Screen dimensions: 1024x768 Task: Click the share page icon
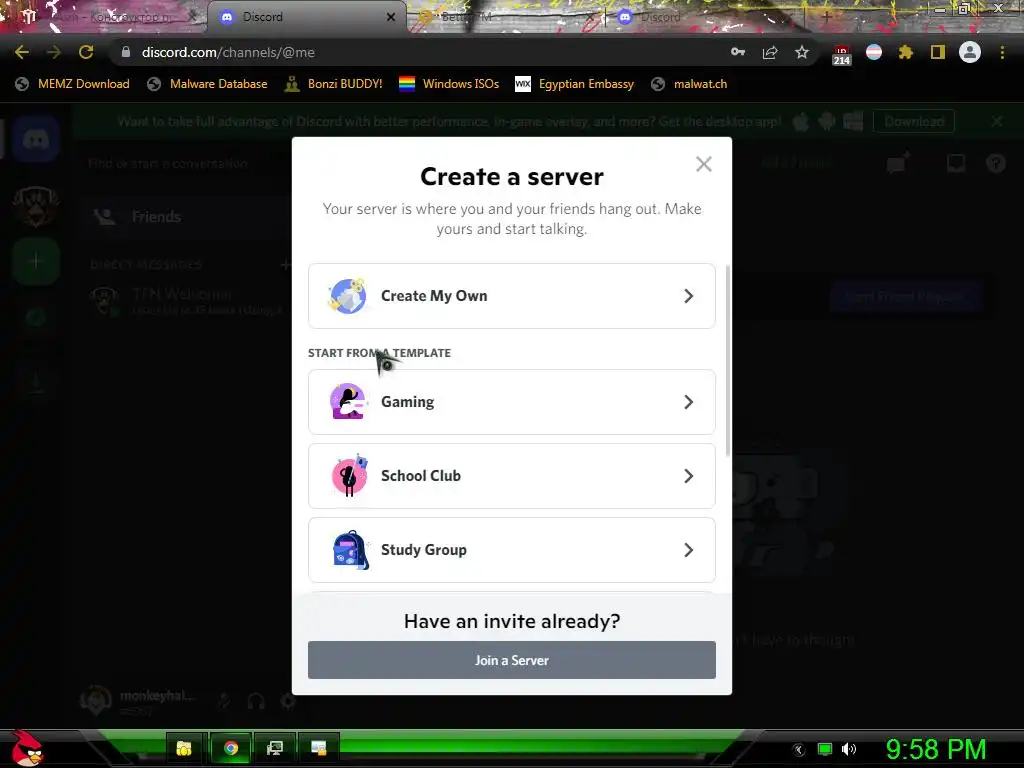[770, 52]
